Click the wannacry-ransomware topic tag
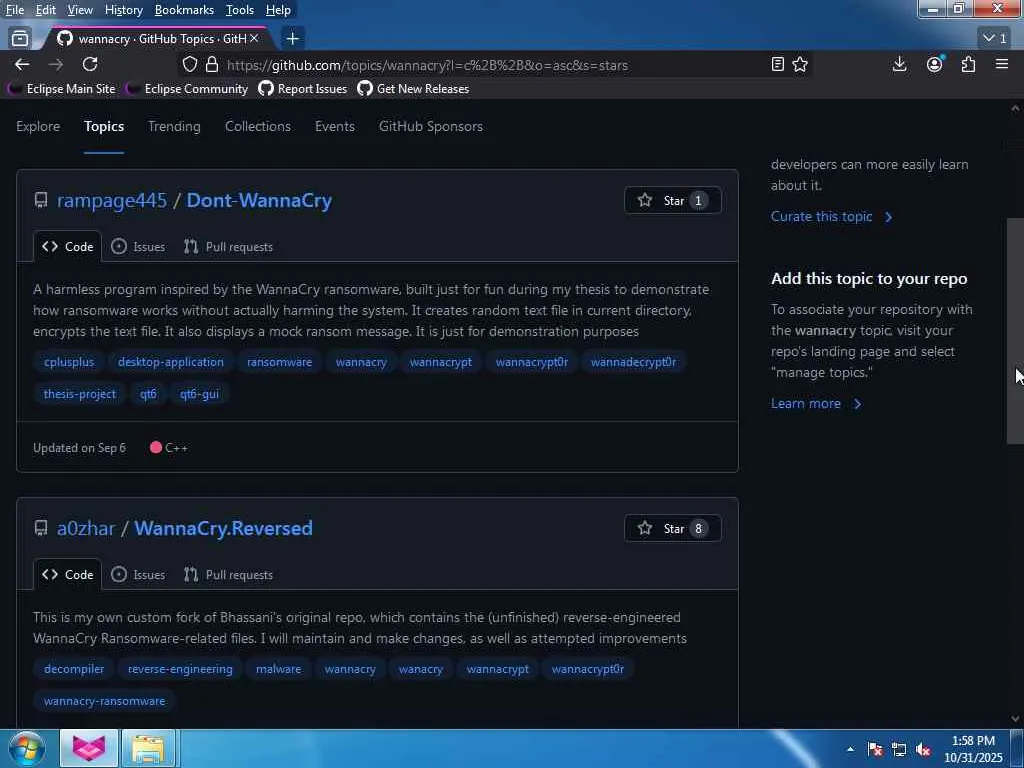1024x768 pixels. (x=104, y=701)
